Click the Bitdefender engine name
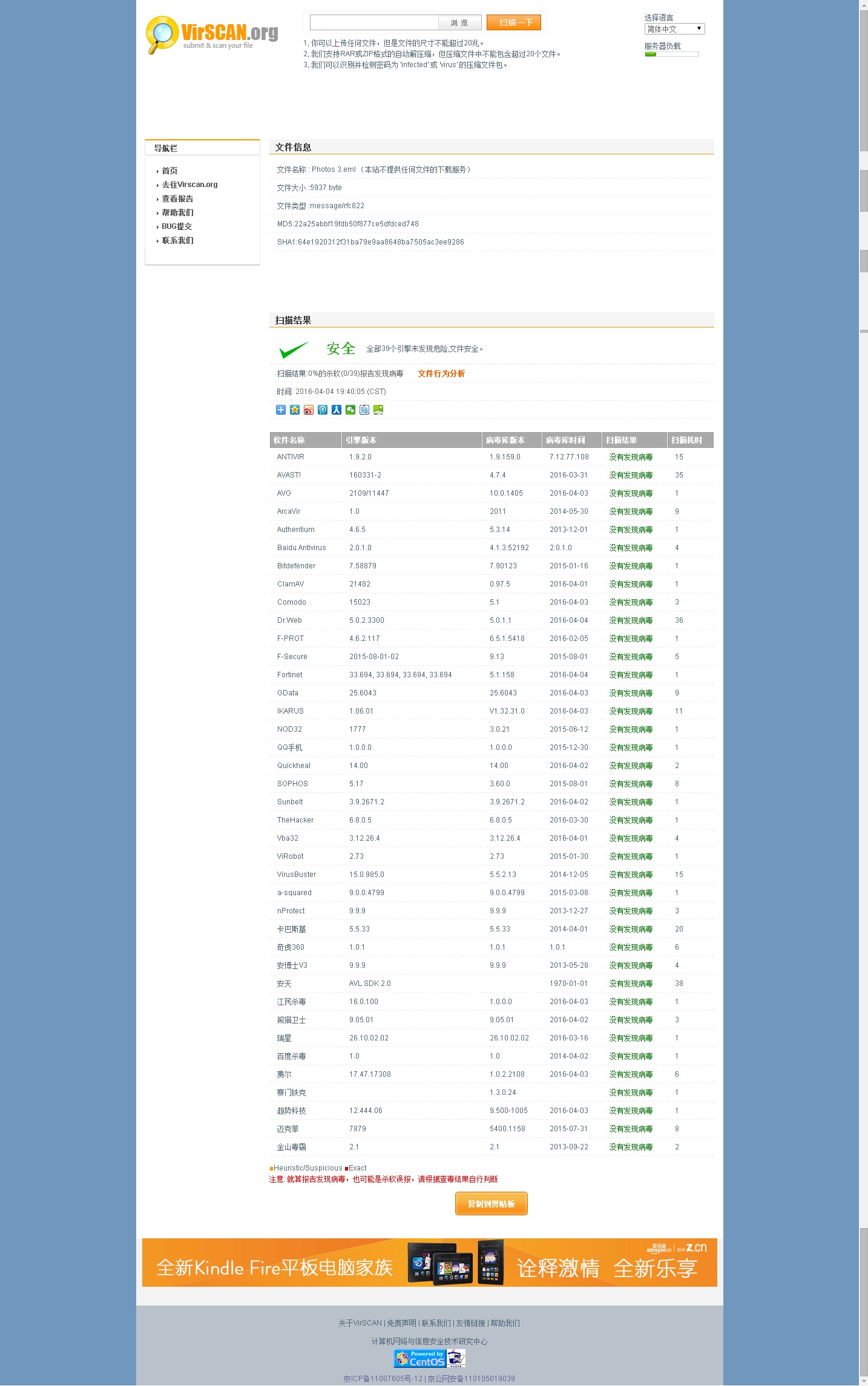The height and width of the screenshot is (1386, 868). point(296,566)
